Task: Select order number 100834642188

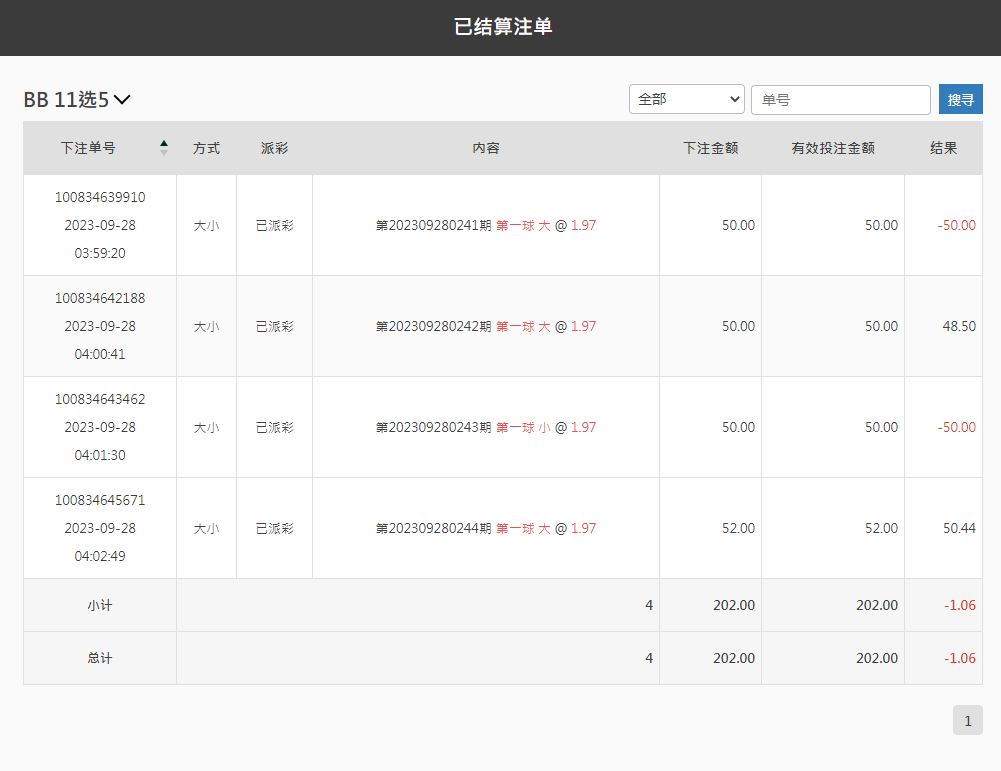Action: coord(100,298)
